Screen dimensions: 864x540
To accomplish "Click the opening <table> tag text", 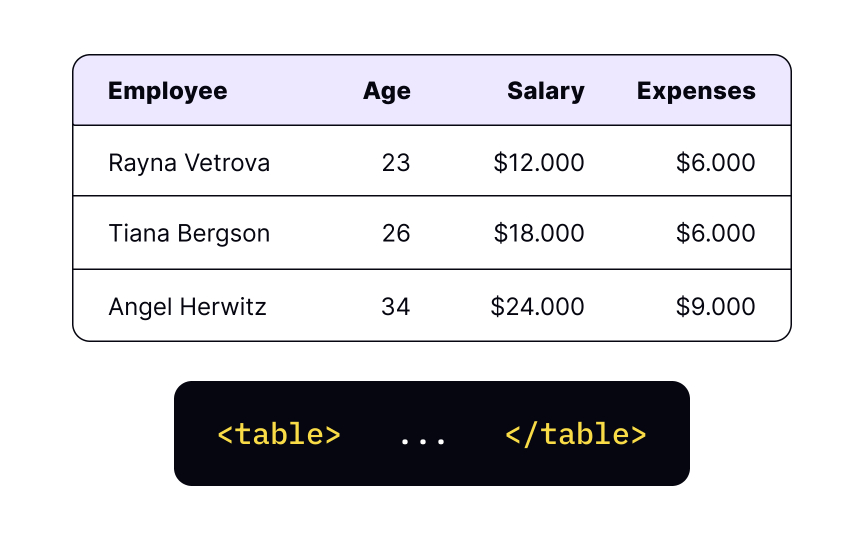I will pyautogui.click(x=279, y=434).
